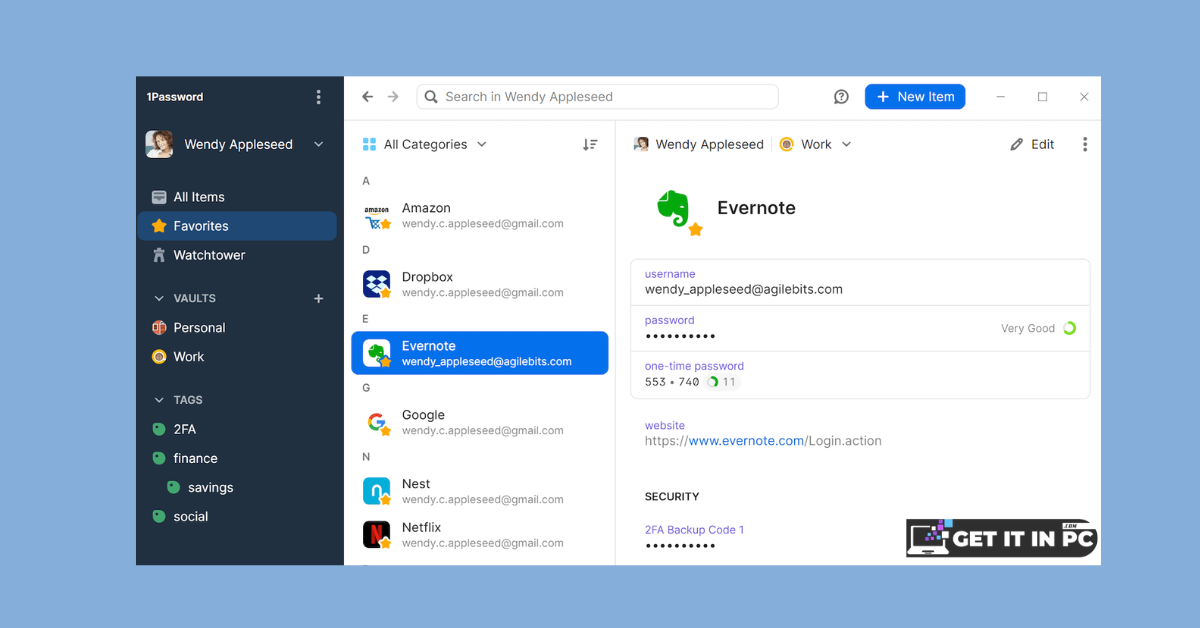Image resolution: width=1200 pixels, height=628 pixels.
Task: Select the Work vault in the sidebar
Action: click(x=237, y=357)
